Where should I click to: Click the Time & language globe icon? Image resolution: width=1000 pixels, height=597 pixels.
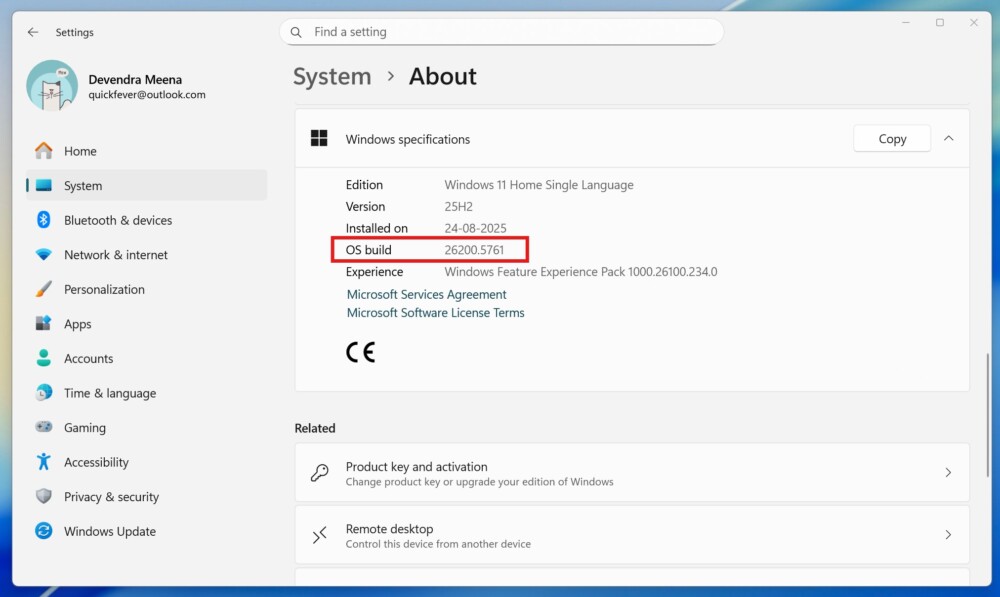(x=43, y=392)
